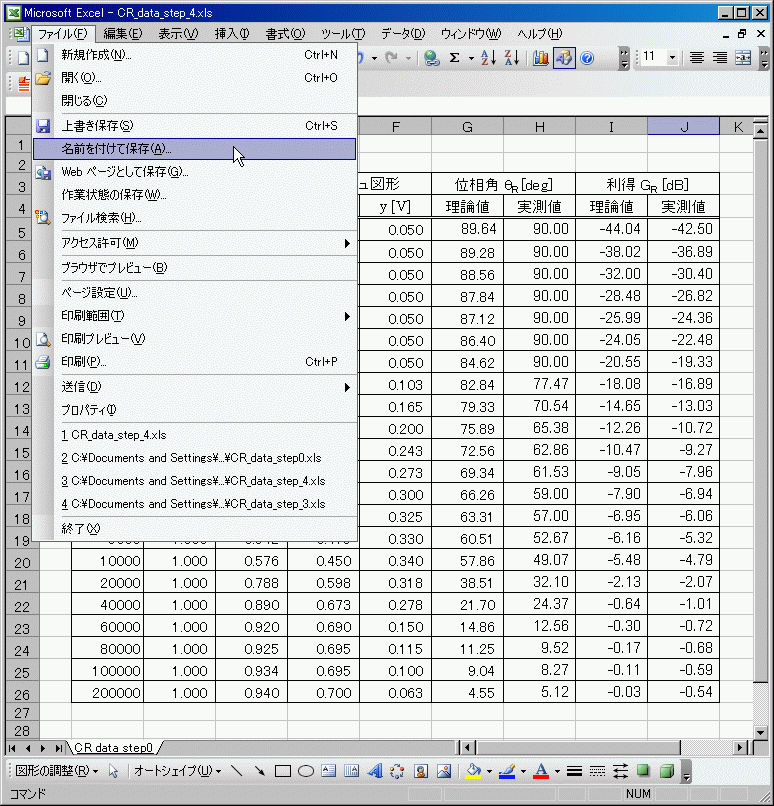Expand the オートシェイプ AutoShapes menu
The image size is (774, 806).
click(177, 771)
